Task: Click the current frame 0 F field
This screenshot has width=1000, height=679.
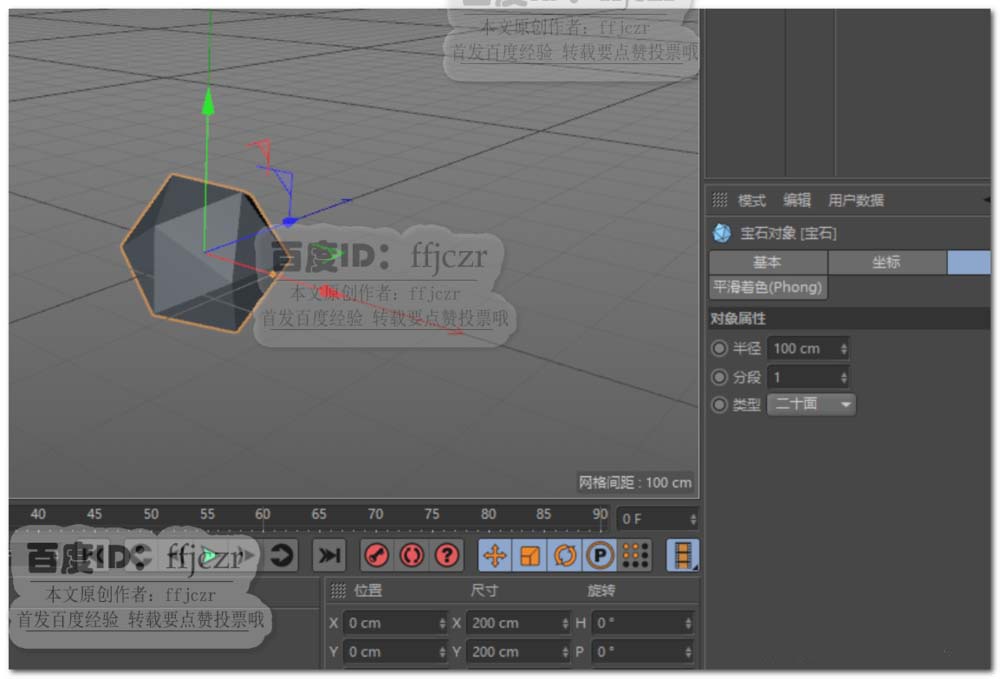Action: [657, 519]
